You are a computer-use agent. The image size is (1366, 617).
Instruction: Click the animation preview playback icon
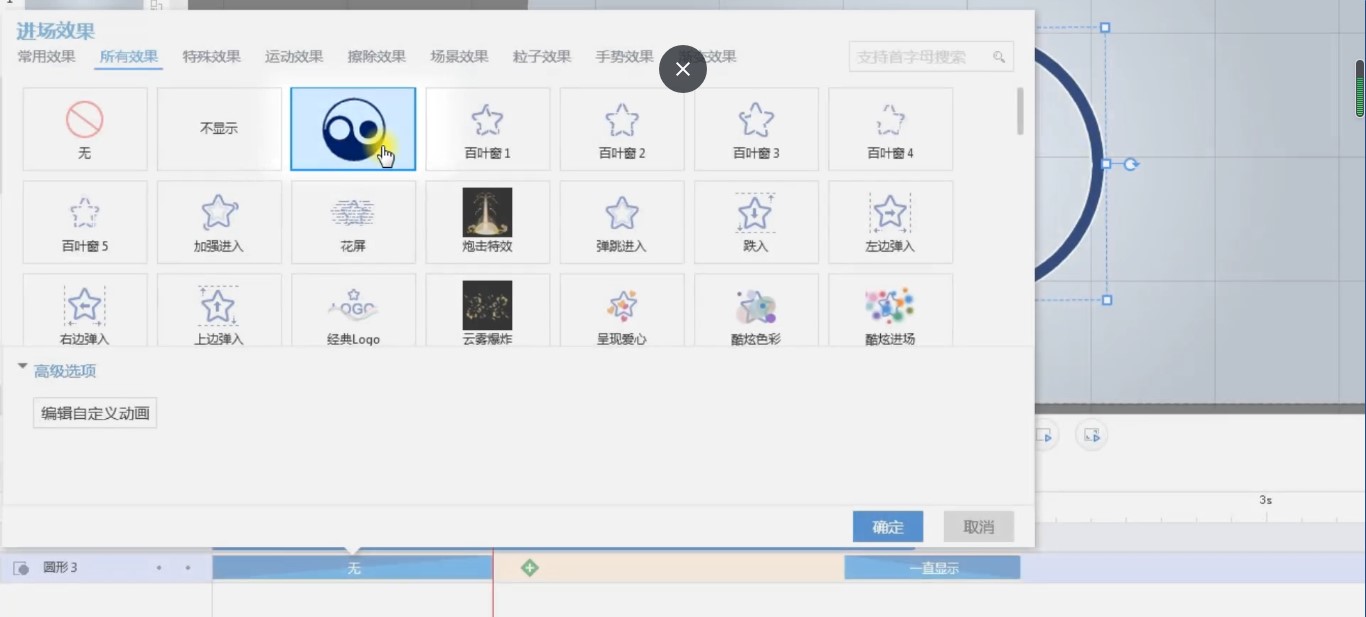tap(1045, 435)
